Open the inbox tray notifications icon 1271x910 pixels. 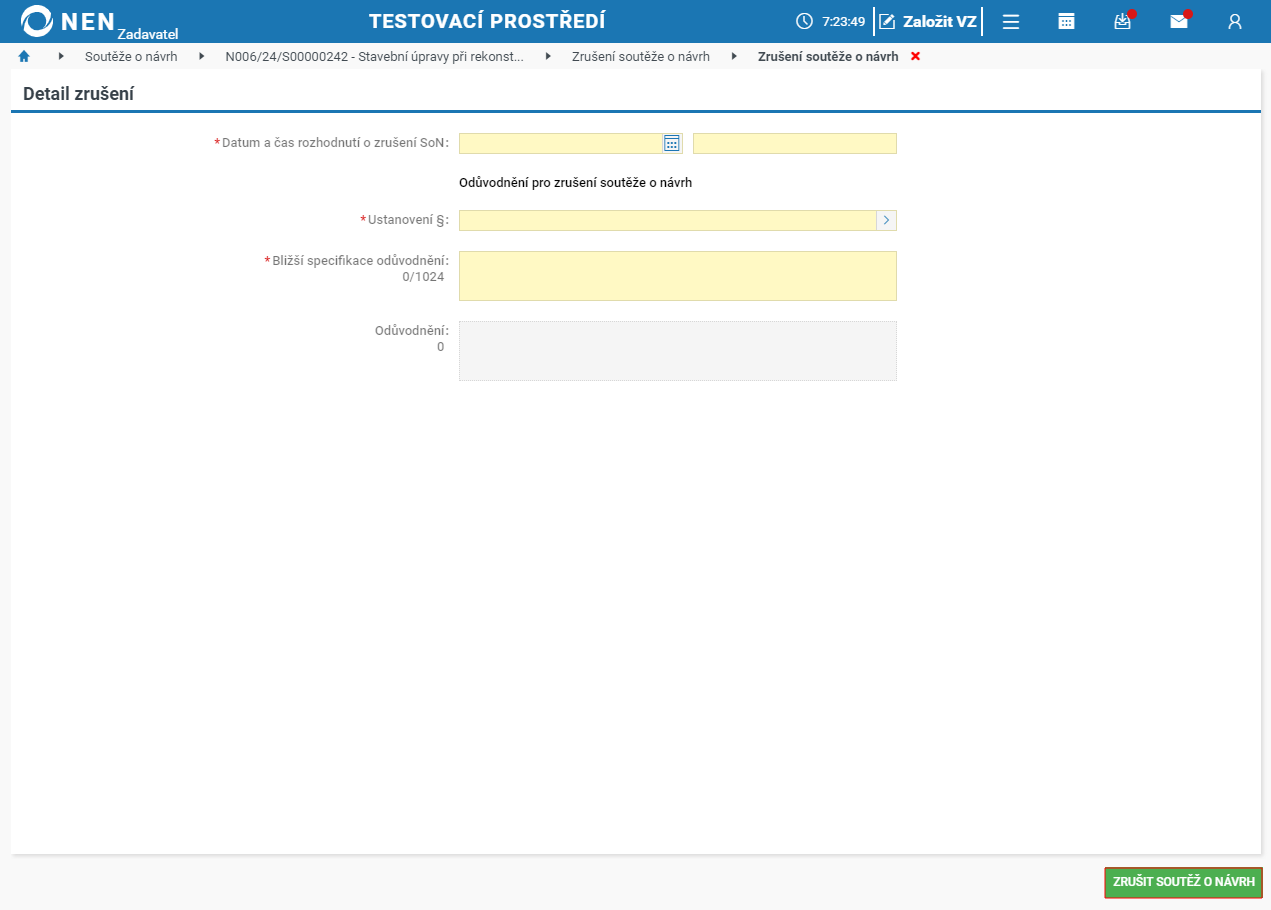coord(1123,21)
